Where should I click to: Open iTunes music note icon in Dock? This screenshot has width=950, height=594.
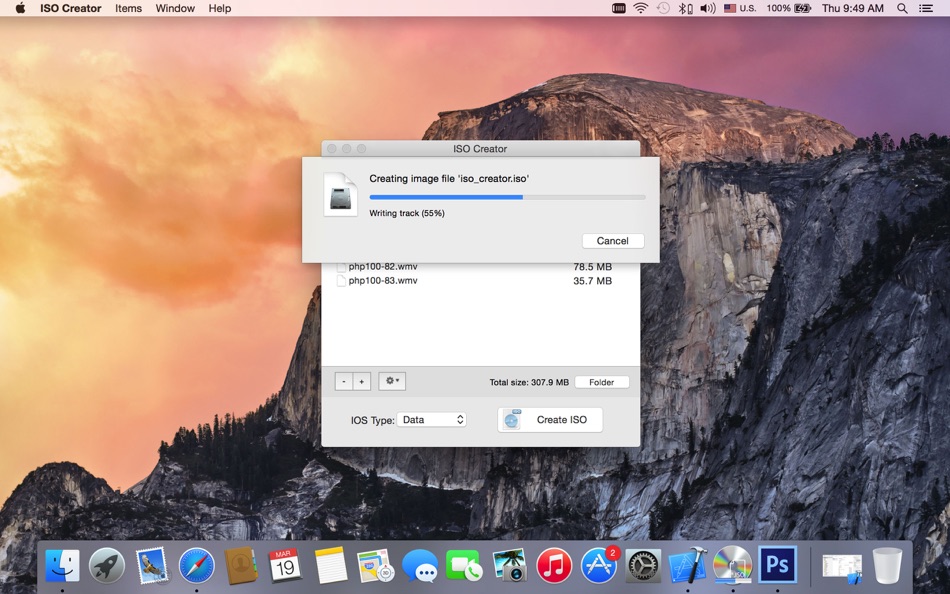pyautogui.click(x=554, y=566)
